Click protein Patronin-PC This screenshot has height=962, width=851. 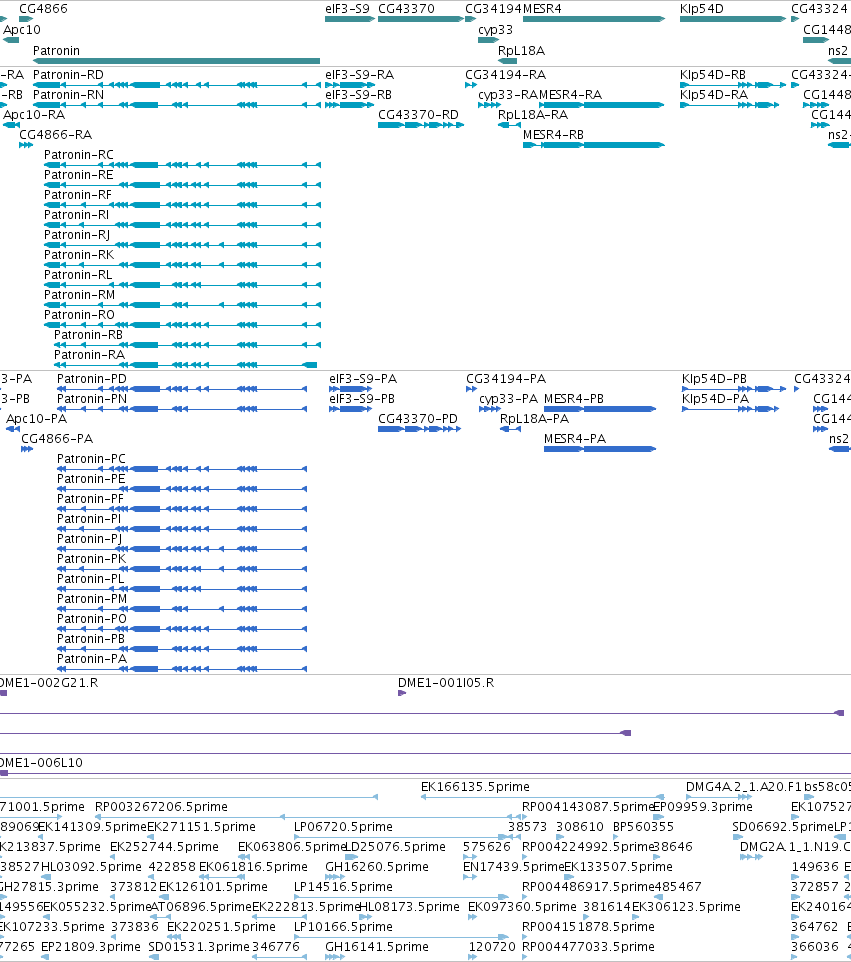click(x=182, y=469)
